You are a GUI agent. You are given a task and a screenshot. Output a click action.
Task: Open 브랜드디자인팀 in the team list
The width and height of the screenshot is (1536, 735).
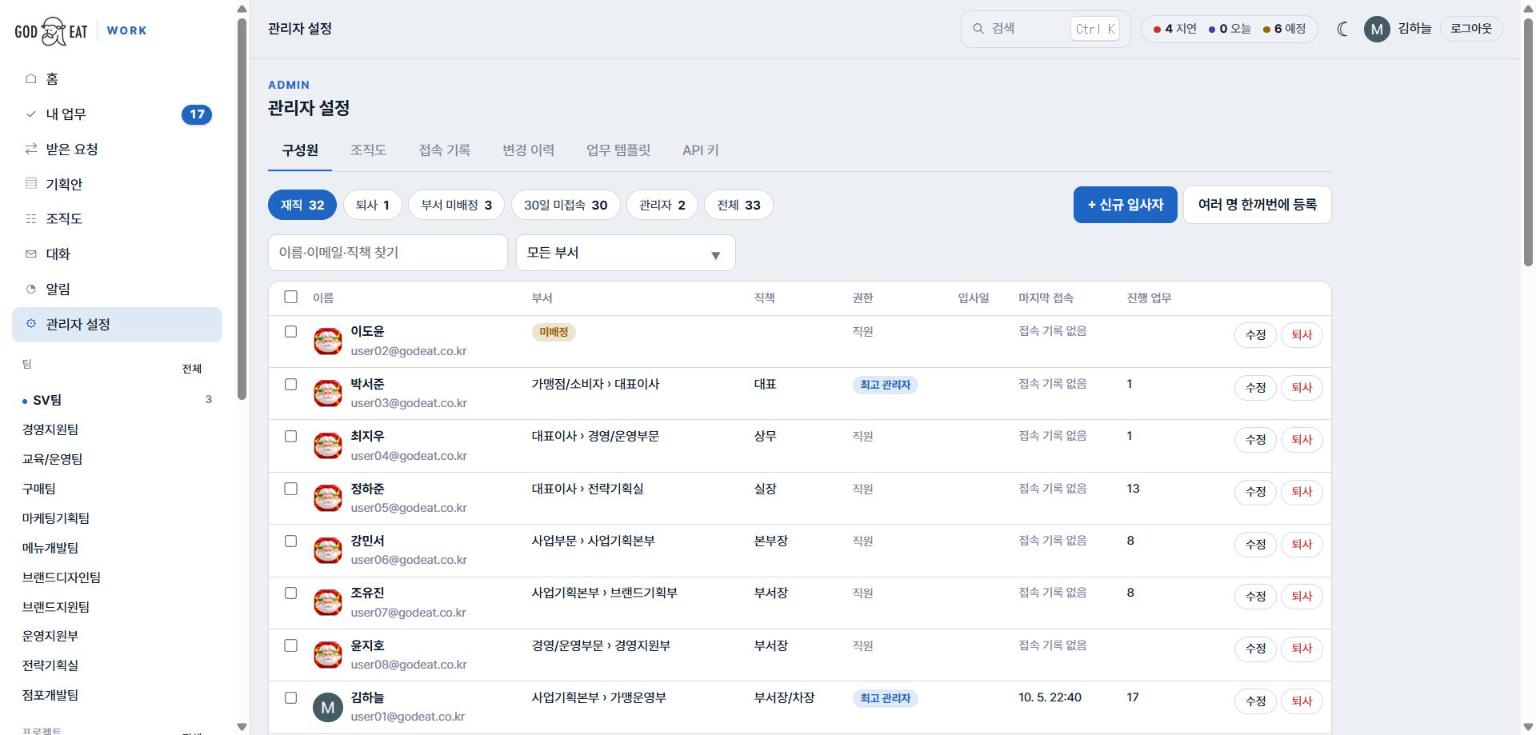[61, 577]
